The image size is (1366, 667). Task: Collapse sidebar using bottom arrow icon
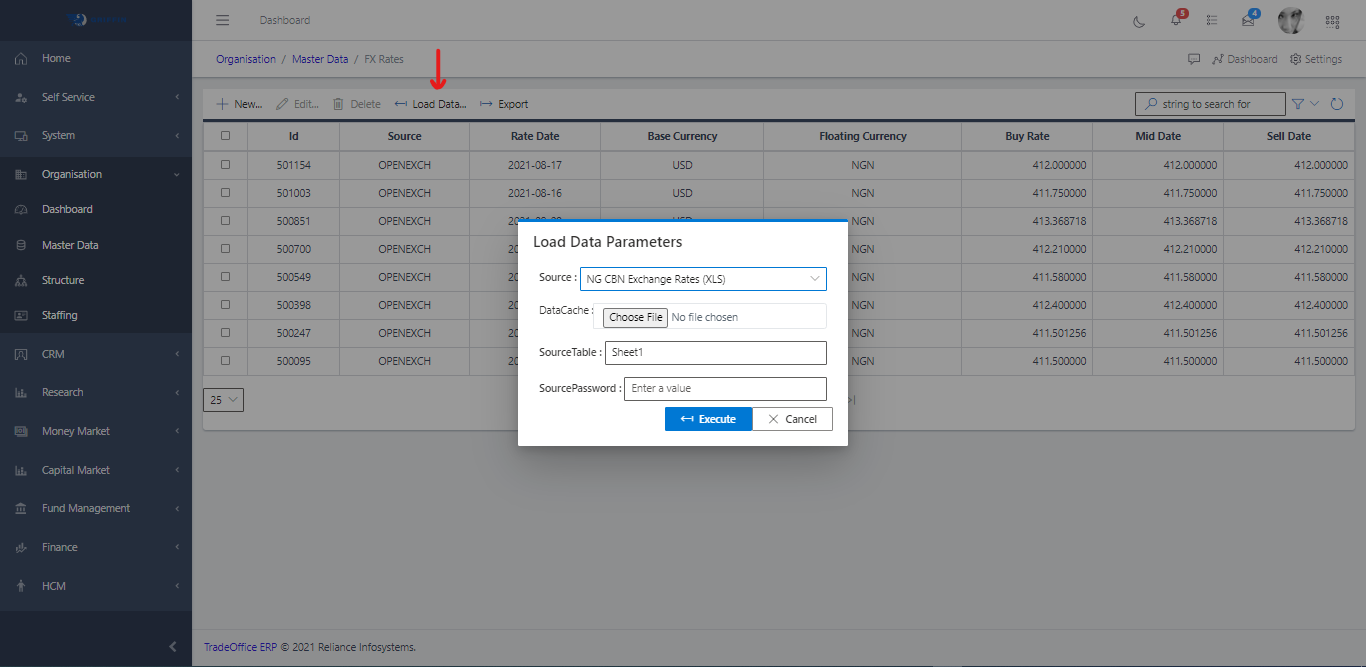(x=172, y=647)
